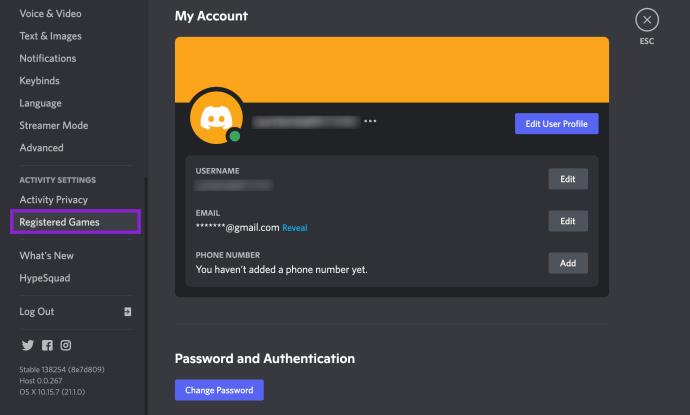The width and height of the screenshot is (690, 415).
Task: Click the Password and Authentication heading
Action: coord(265,358)
